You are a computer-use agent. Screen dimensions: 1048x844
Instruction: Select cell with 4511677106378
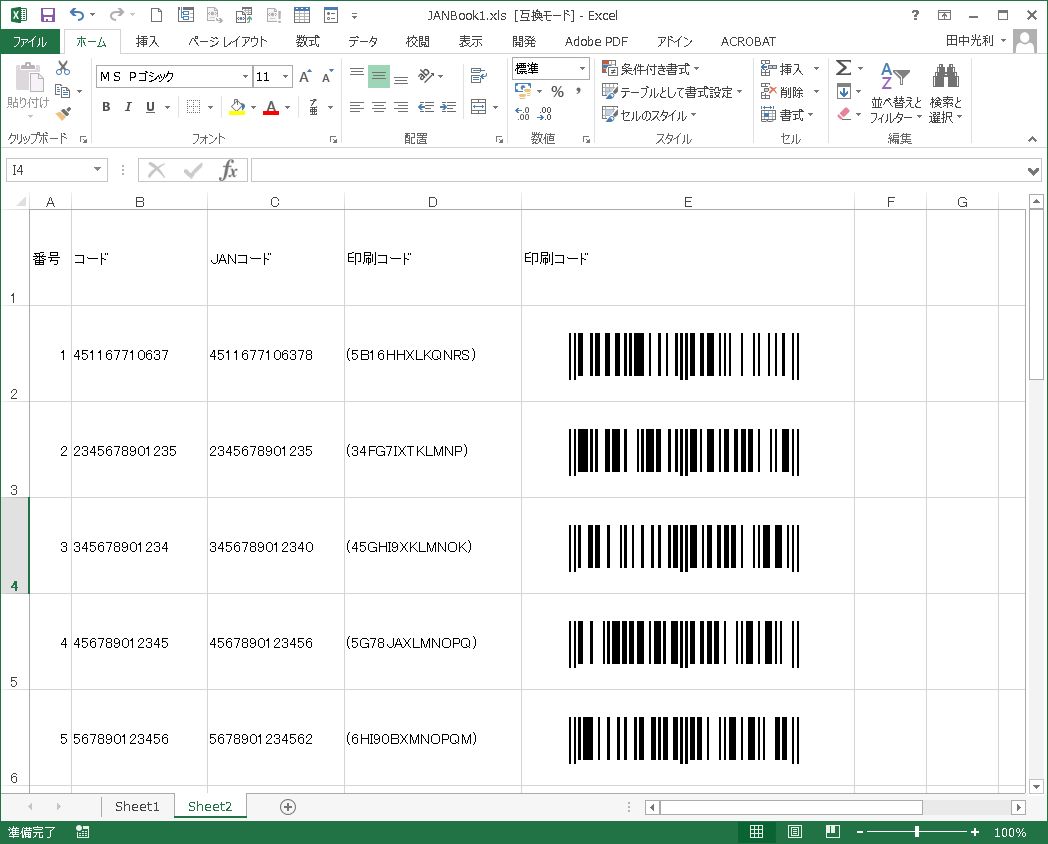point(276,354)
